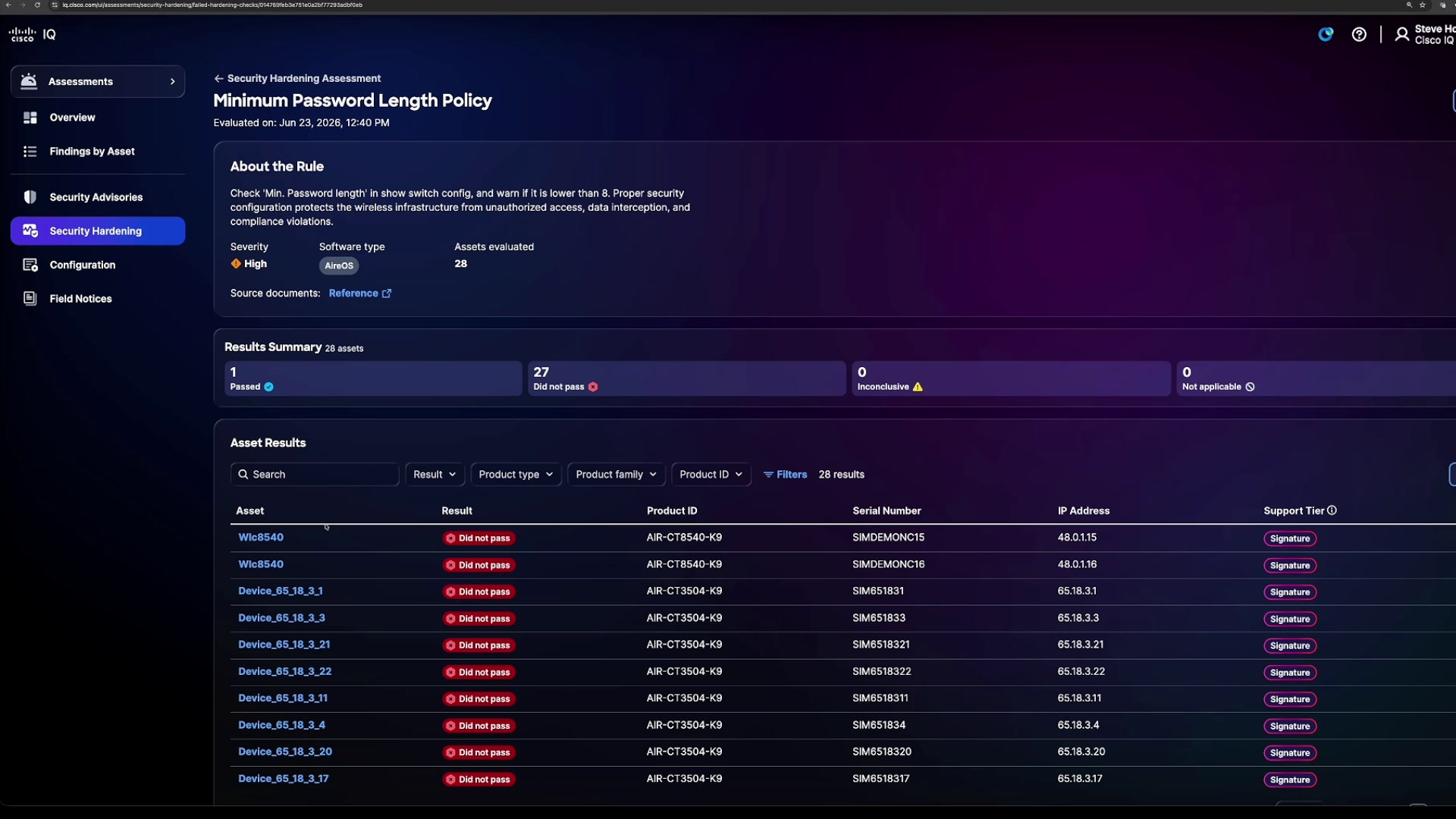1456x819 pixels.
Task: Click the magnifier icon in Search box
Action: [x=243, y=475]
